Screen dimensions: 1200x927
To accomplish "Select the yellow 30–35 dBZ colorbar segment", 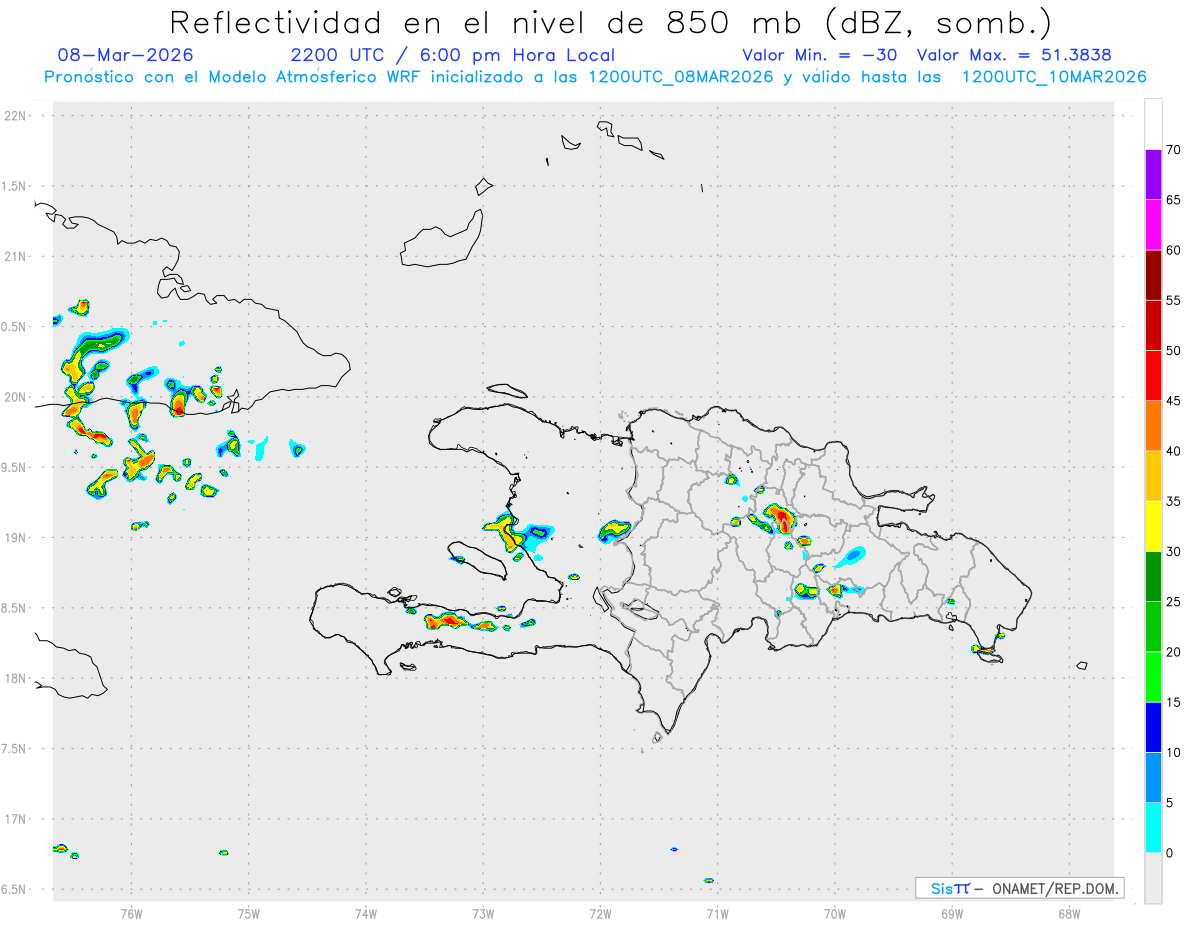I will click(1153, 526).
